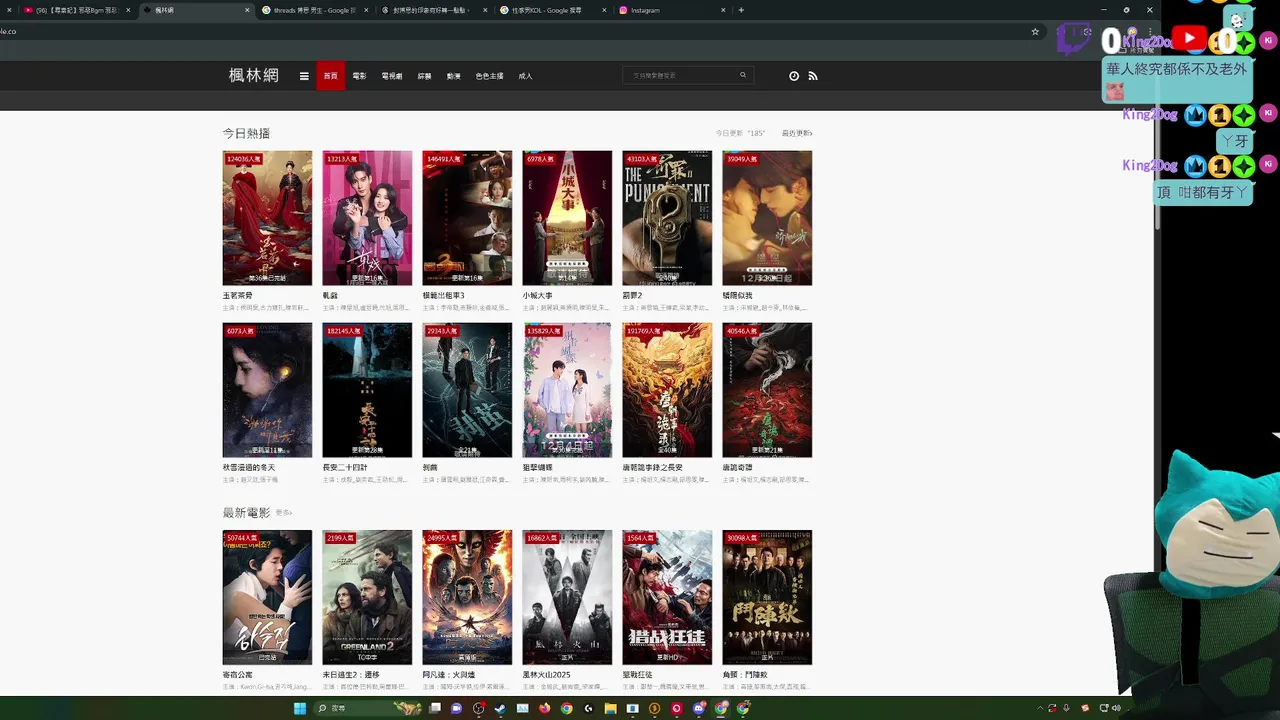1280x720 pixels.
Task: Open the 成人 nav item
Action: click(525, 76)
